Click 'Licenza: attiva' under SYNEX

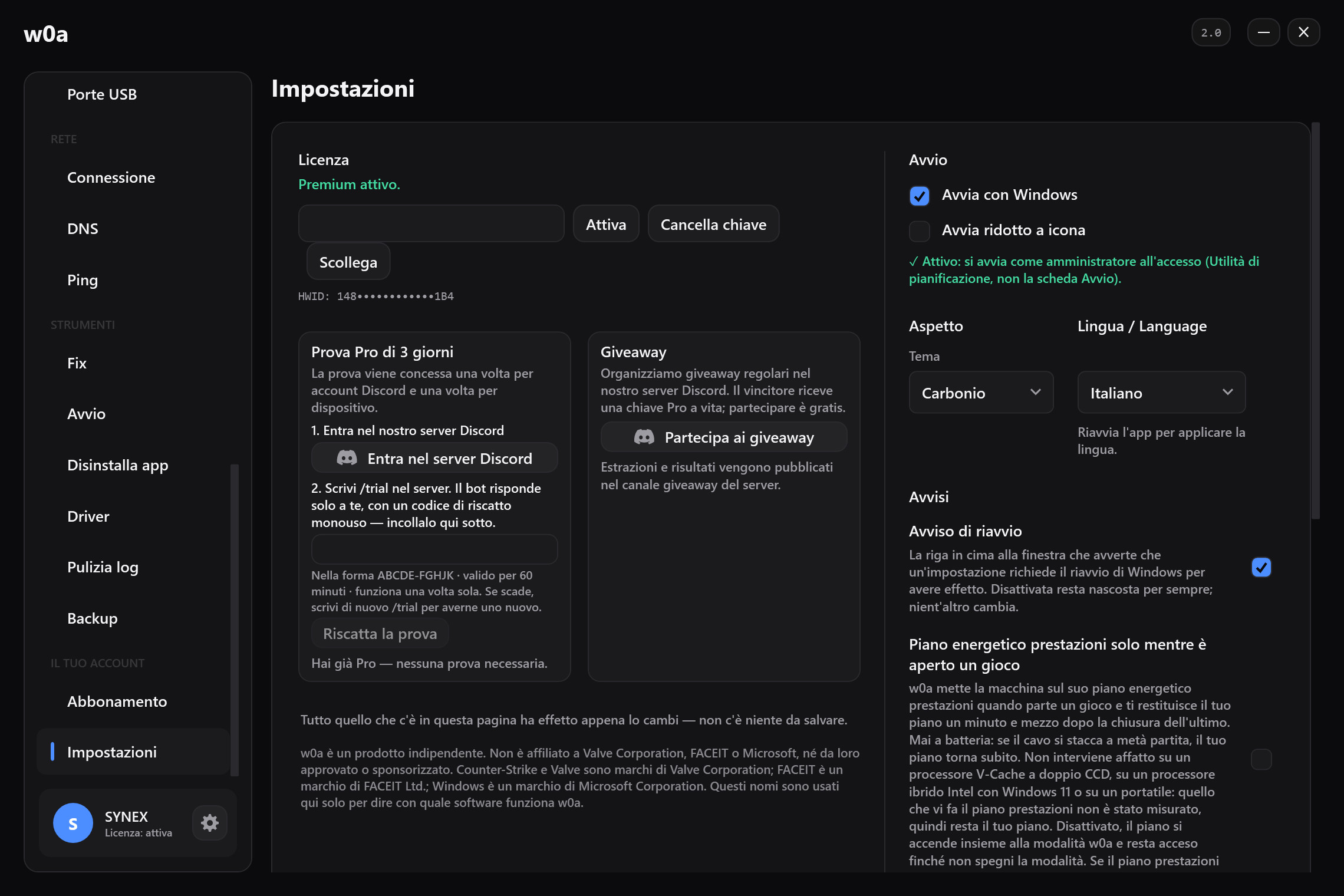point(139,833)
